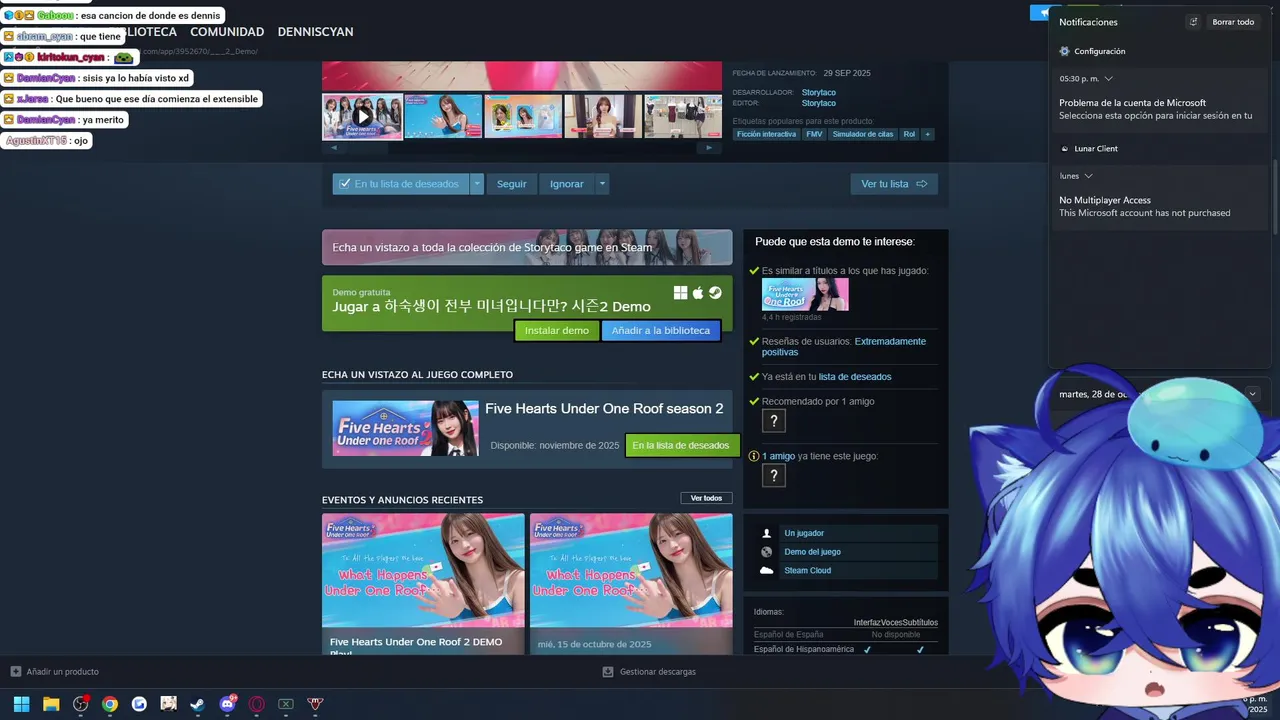1280x720 pixels.
Task: Open File Explorer from the taskbar
Action: [x=51, y=704]
